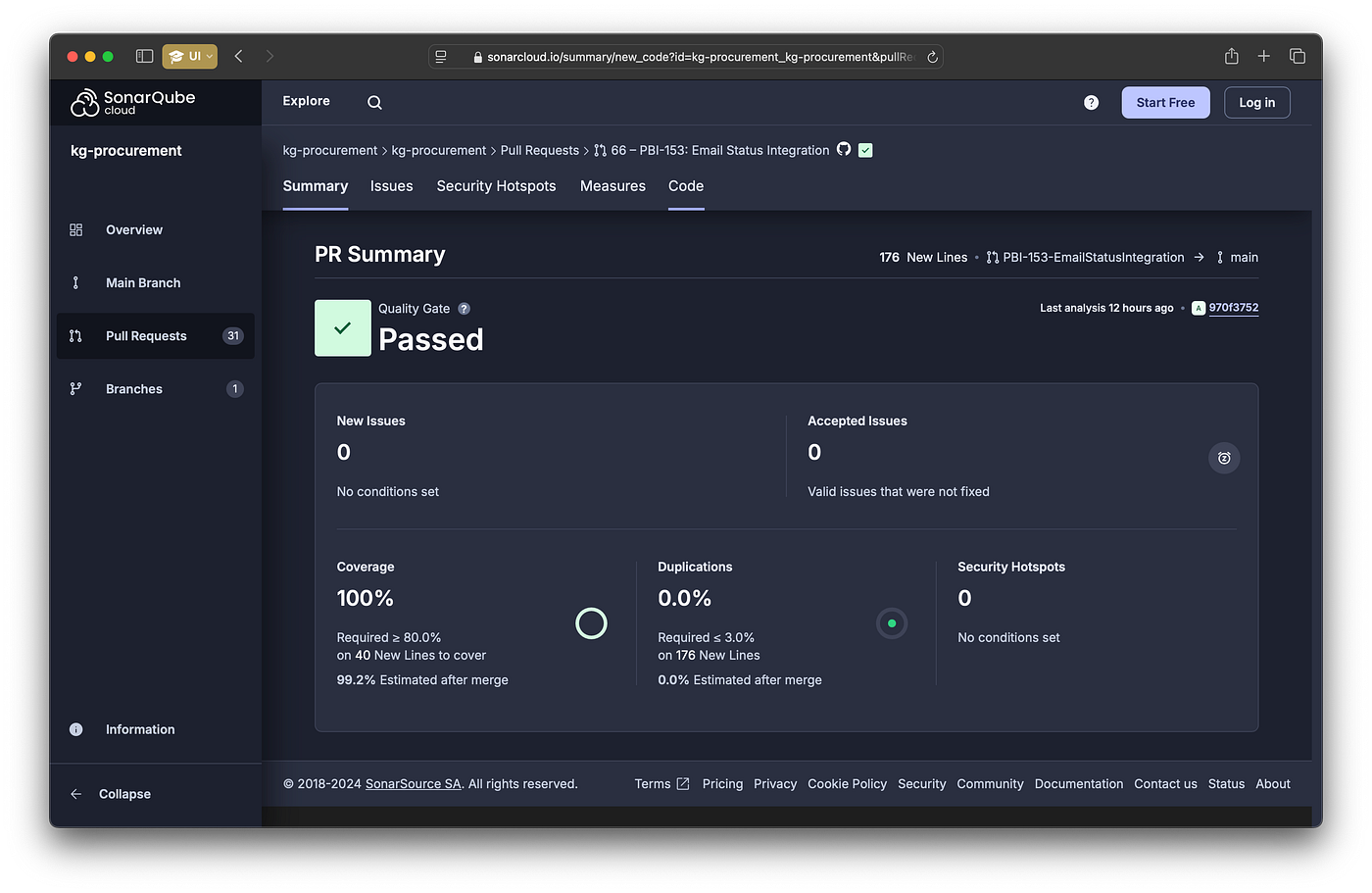Open the Security Hotspots tab
Viewport: 1372px width, 893px height.
click(496, 186)
